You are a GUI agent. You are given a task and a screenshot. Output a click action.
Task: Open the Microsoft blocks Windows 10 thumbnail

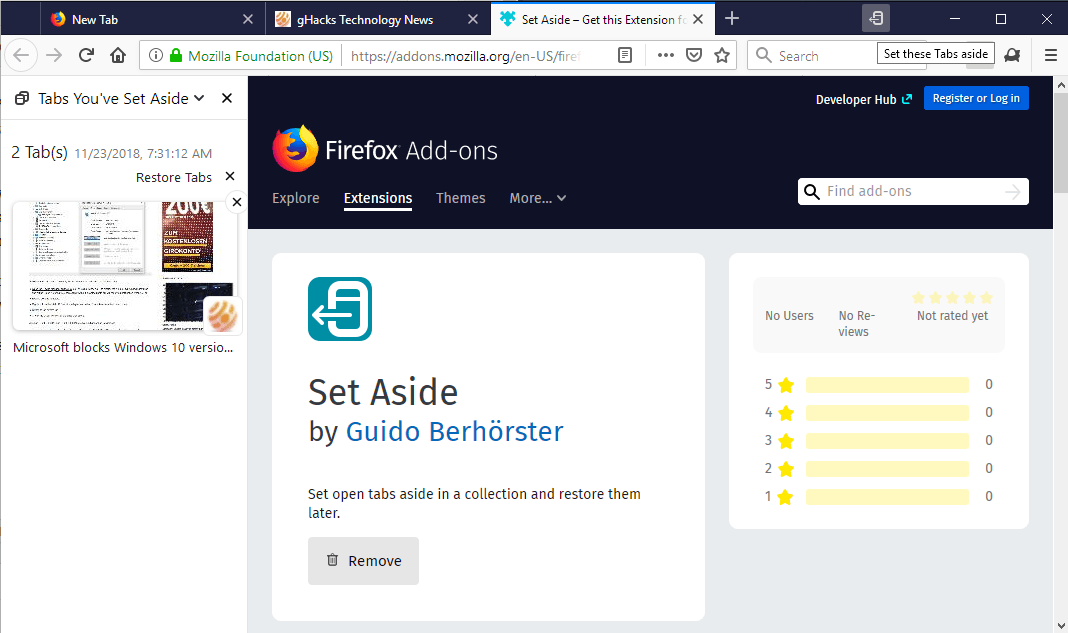pos(126,264)
